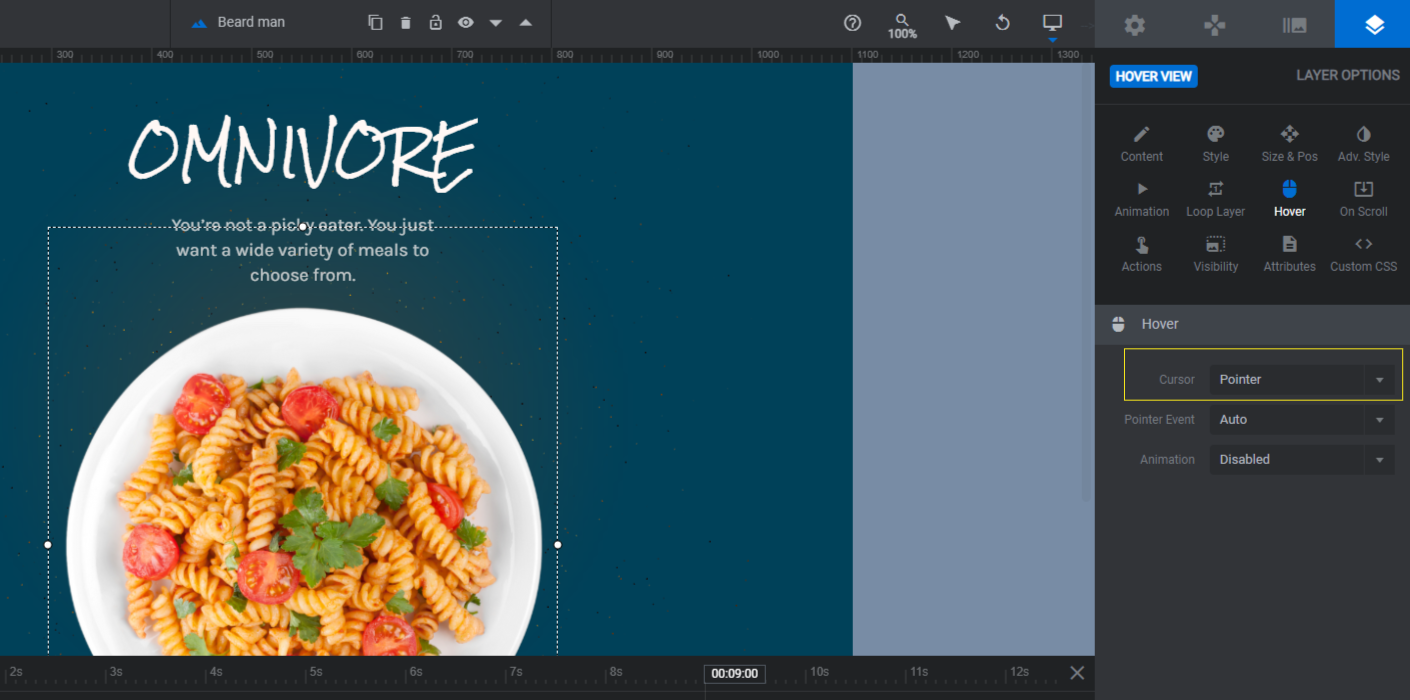This screenshot has width=1410, height=700.
Task: Collapse the Hover section header
Action: pyautogui.click(x=1252, y=324)
